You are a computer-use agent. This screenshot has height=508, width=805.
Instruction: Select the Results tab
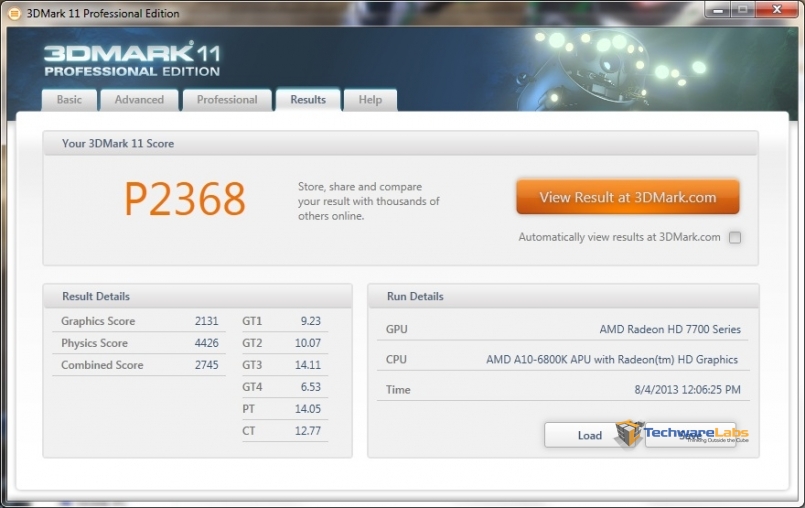point(308,100)
